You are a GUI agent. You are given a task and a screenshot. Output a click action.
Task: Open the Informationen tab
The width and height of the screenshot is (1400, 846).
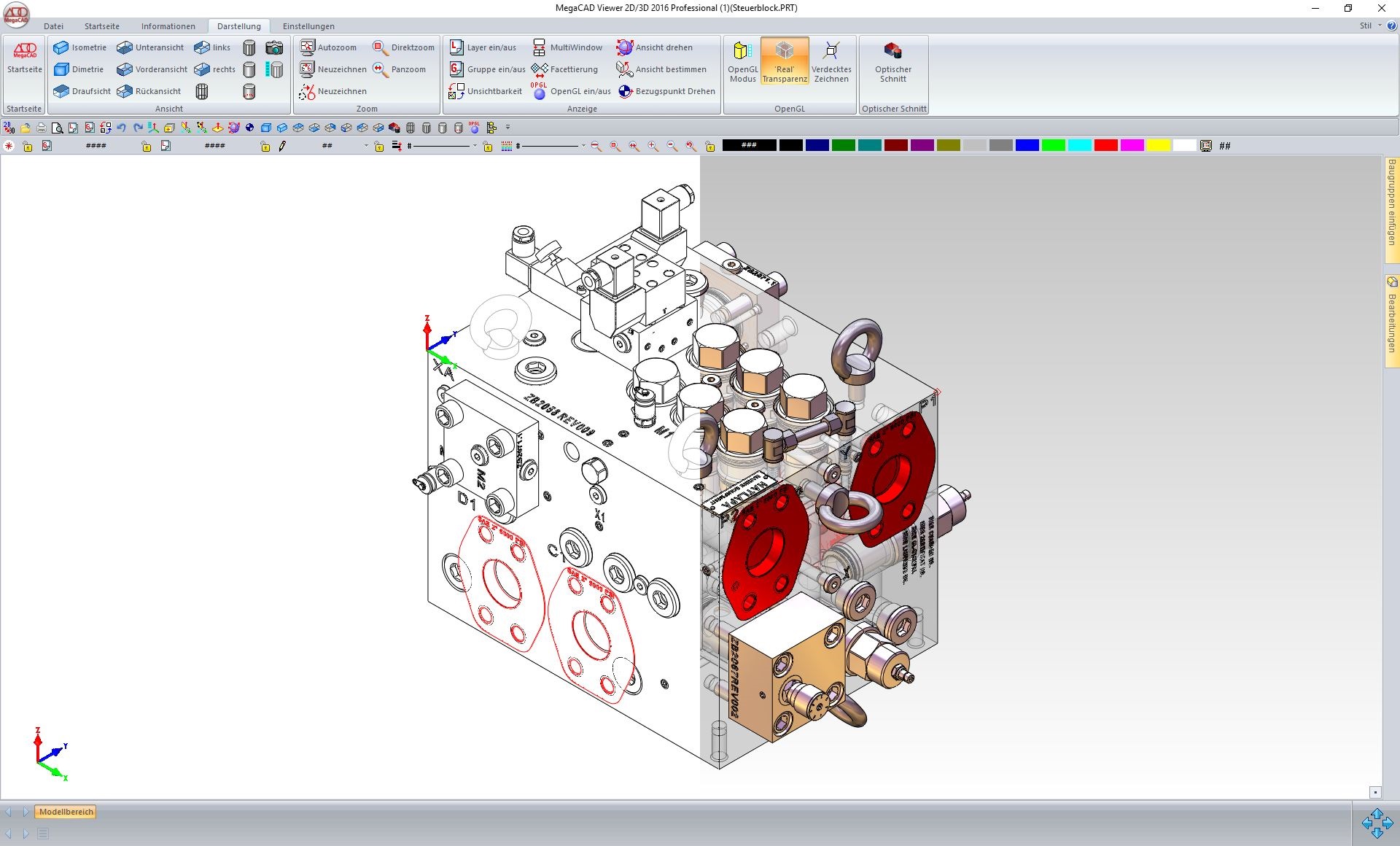coord(168,26)
